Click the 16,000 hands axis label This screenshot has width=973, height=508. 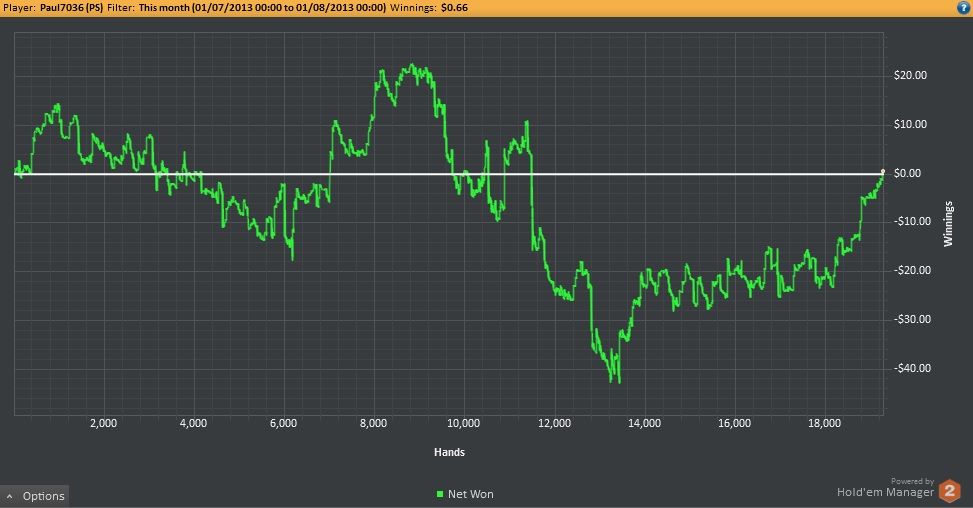(x=734, y=423)
